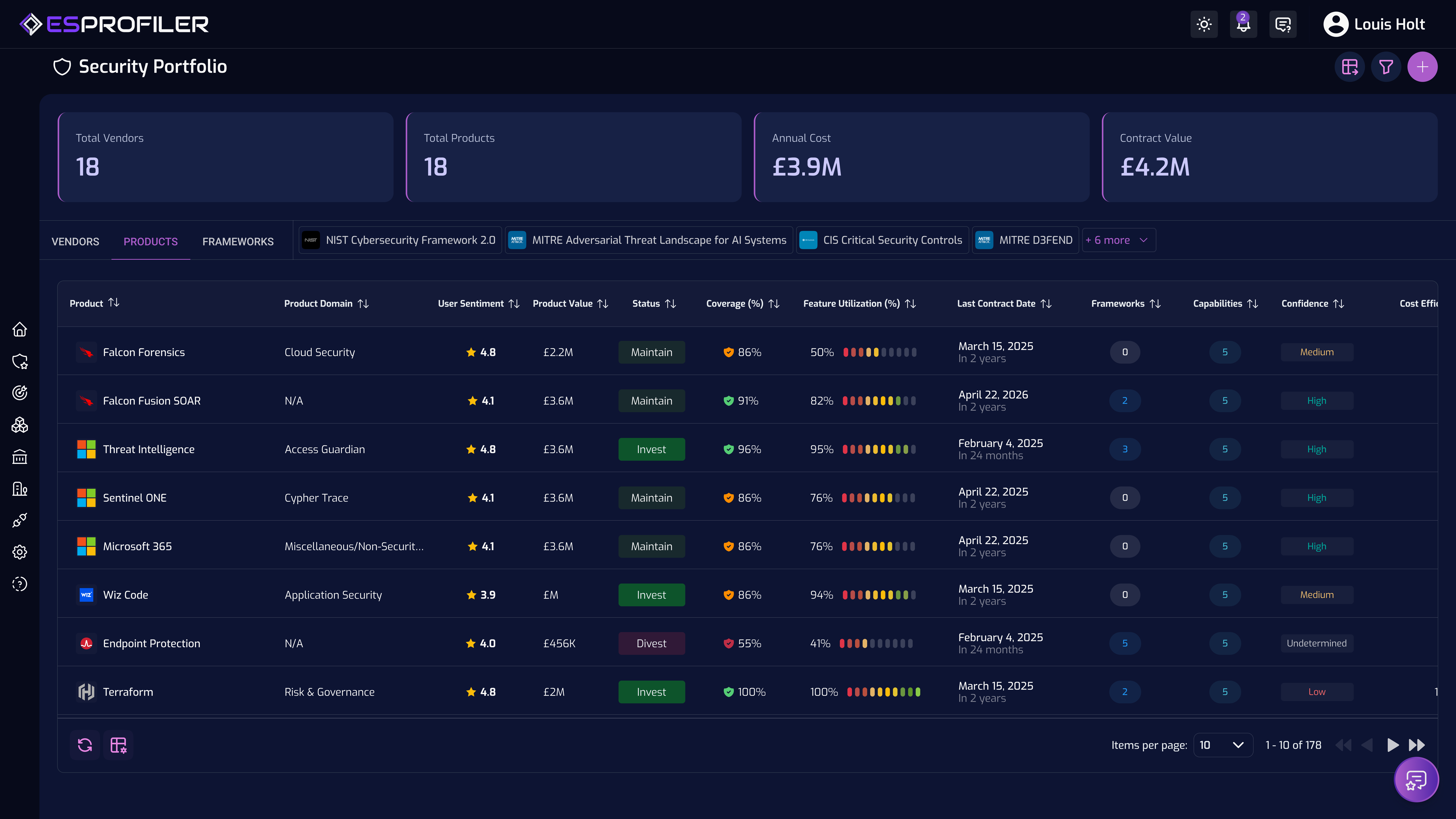Open the help question sidebar icon

20,584
